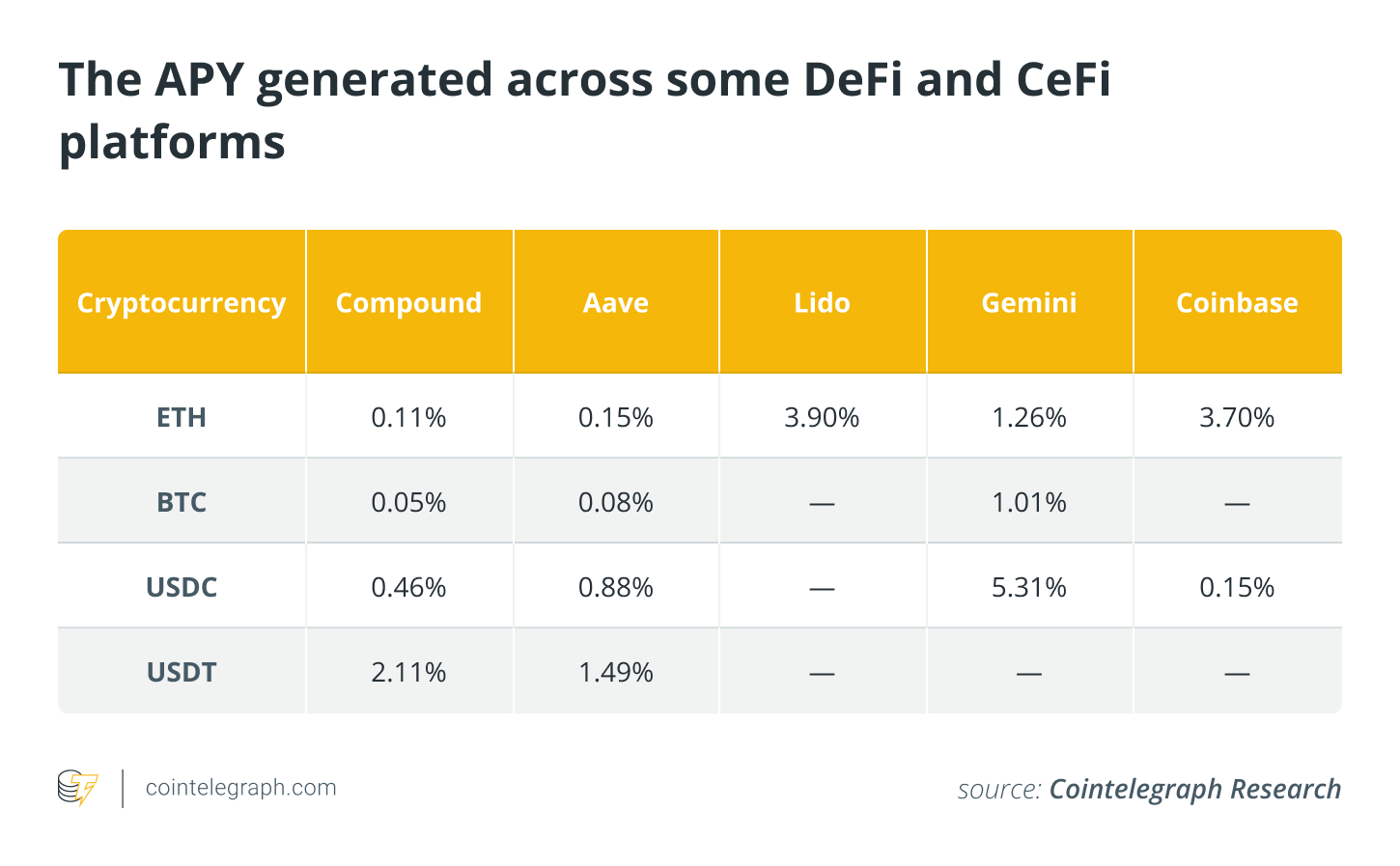Image resolution: width=1400 pixels, height=866 pixels.
Task: Select the Cryptocurrency column header
Action: click(182, 303)
